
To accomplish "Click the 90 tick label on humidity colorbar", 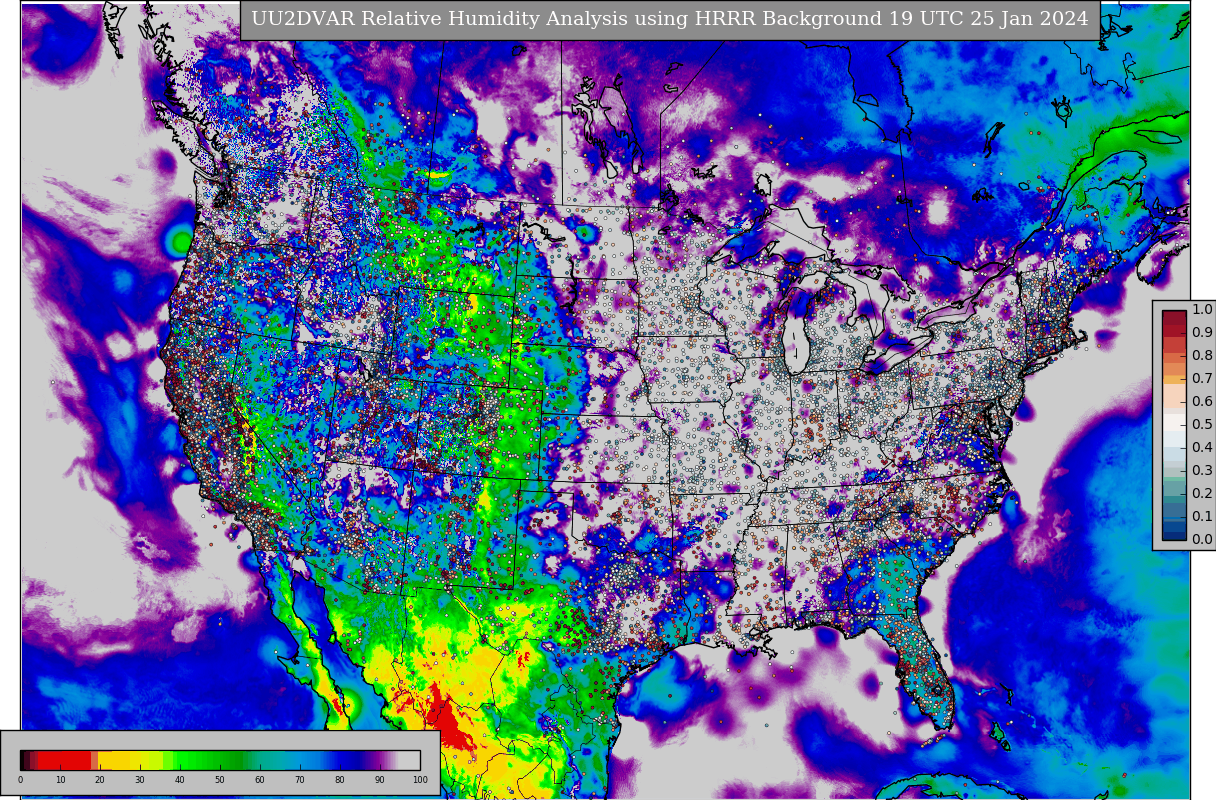I will [x=380, y=780].
